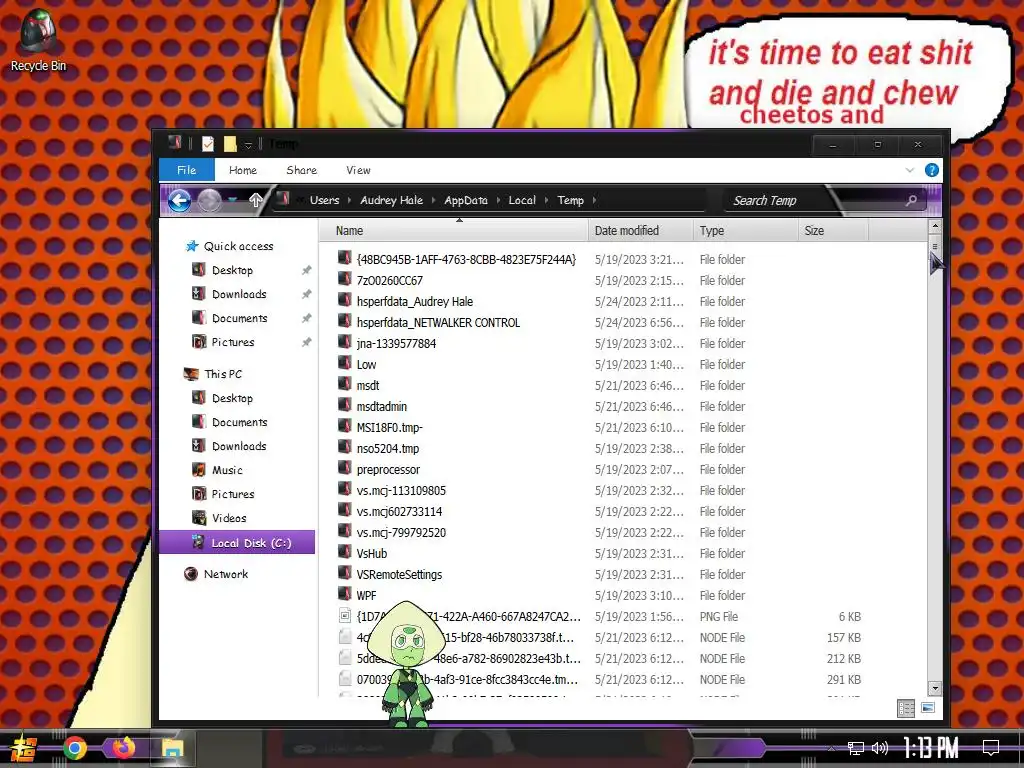Open Videos under This PC
Image resolution: width=1024 pixels, height=768 pixels.
[x=229, y=518]
